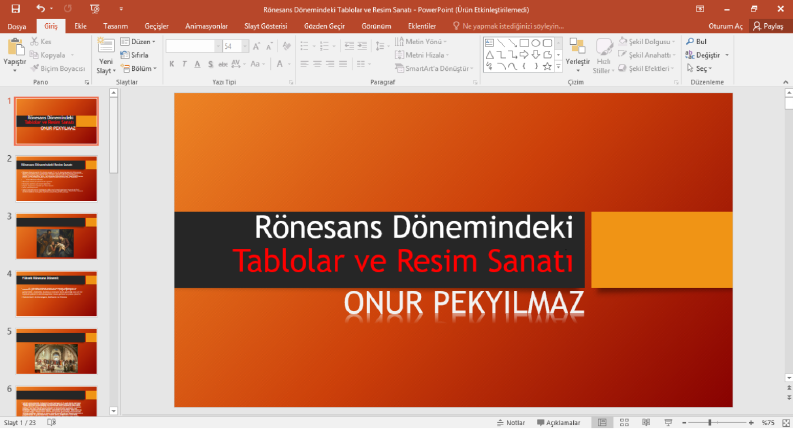Screen dimensions: 793x446
Task: Align text left in Paragraf group
Action: coord(304,64)
